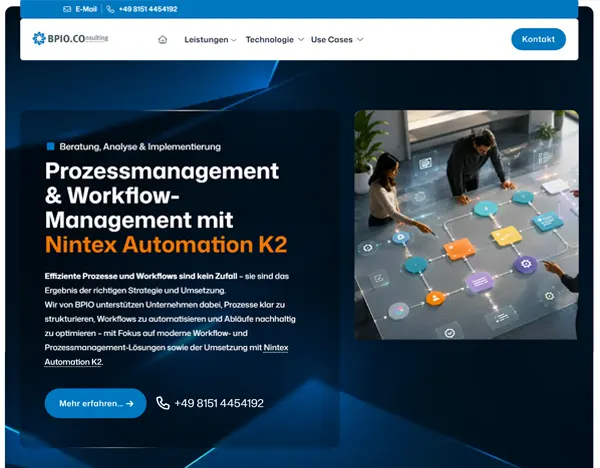Viewport: 600px width, 468px height.
Task: Open the Use Cases menu
Action: (331, 39)
